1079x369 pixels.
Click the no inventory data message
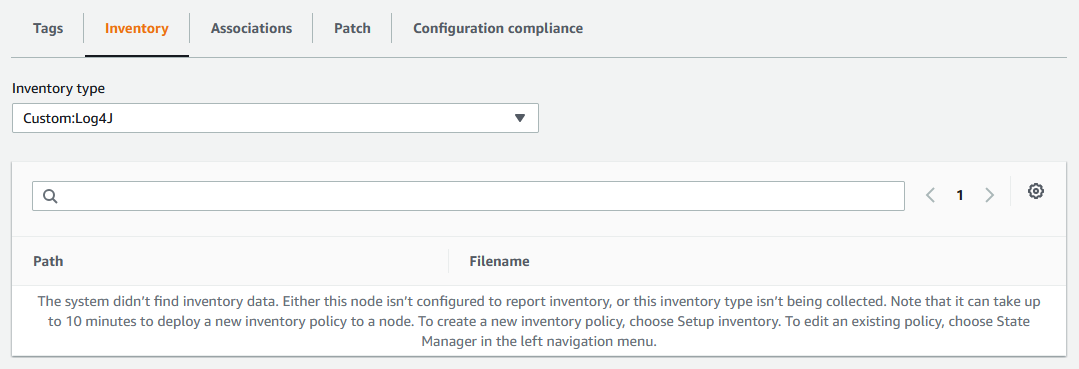539,321
